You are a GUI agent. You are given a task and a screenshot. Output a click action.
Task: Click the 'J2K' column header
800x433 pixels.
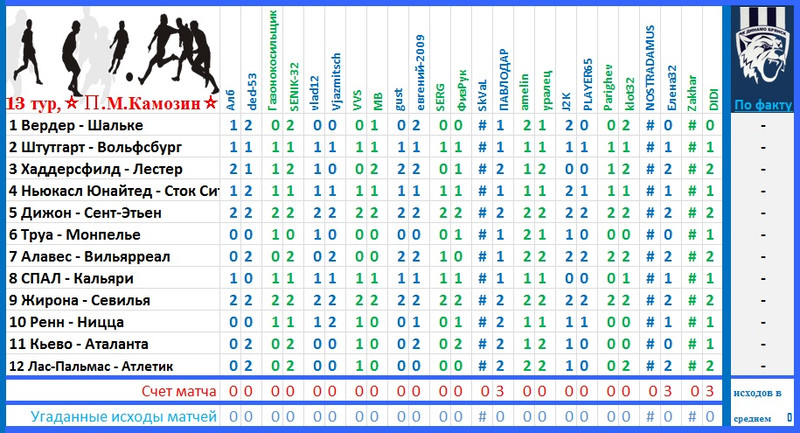pos(566,101)
